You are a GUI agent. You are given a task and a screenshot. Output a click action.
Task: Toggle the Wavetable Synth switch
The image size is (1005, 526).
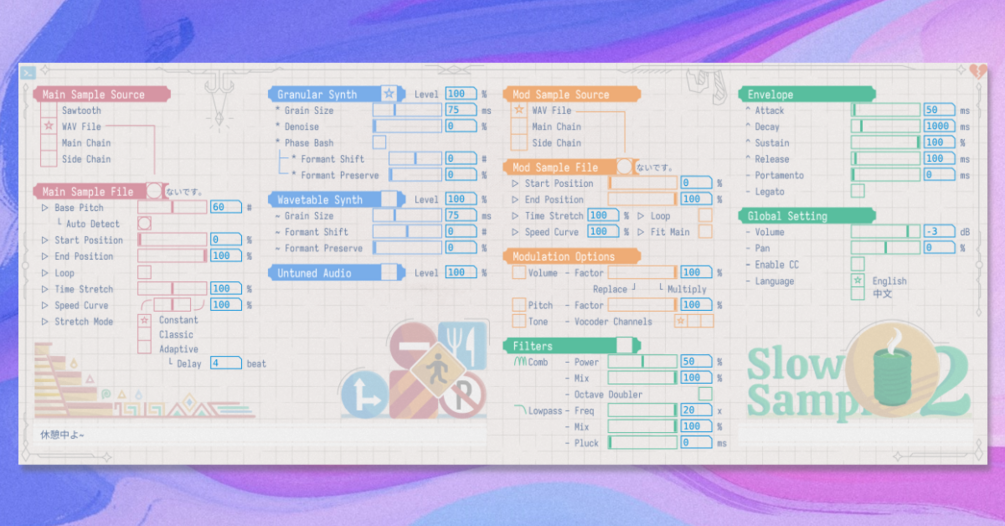(x=389, y=199)
